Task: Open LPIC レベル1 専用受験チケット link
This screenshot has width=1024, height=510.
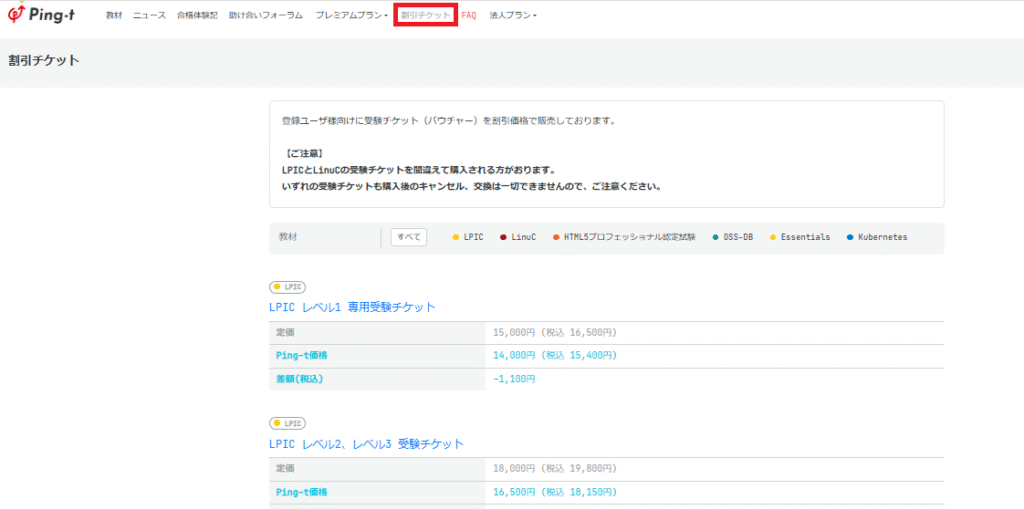Action: [352, 307]
